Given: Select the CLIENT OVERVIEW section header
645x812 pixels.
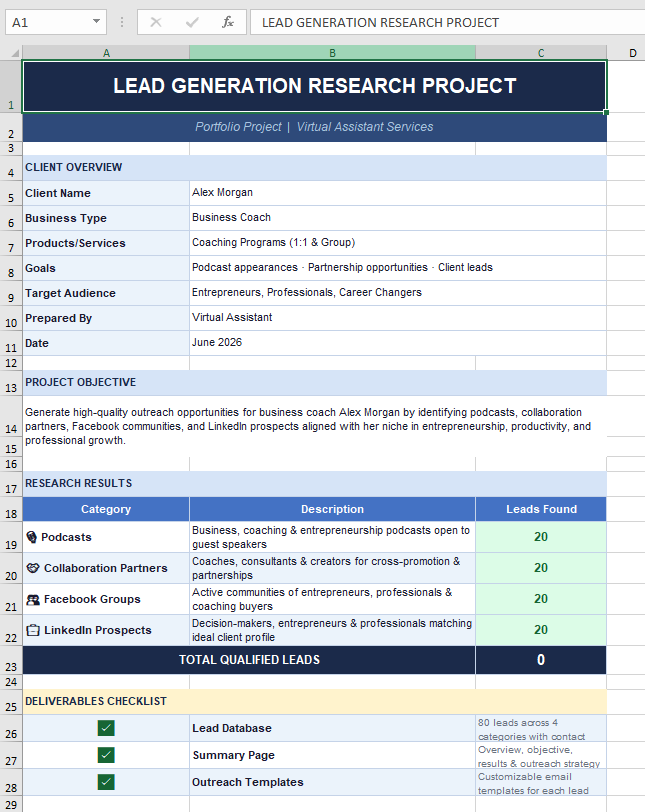Looking at the screenshot, I should tap(314, 167).
